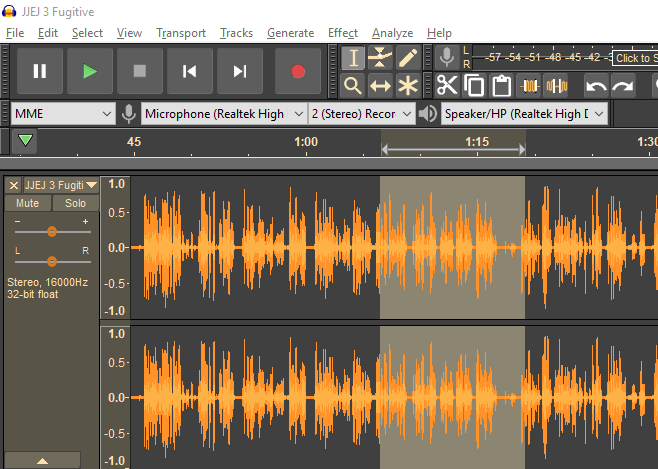Click the Paste clipboard icon
Viewport: 658px width, 469px height.
502,86
